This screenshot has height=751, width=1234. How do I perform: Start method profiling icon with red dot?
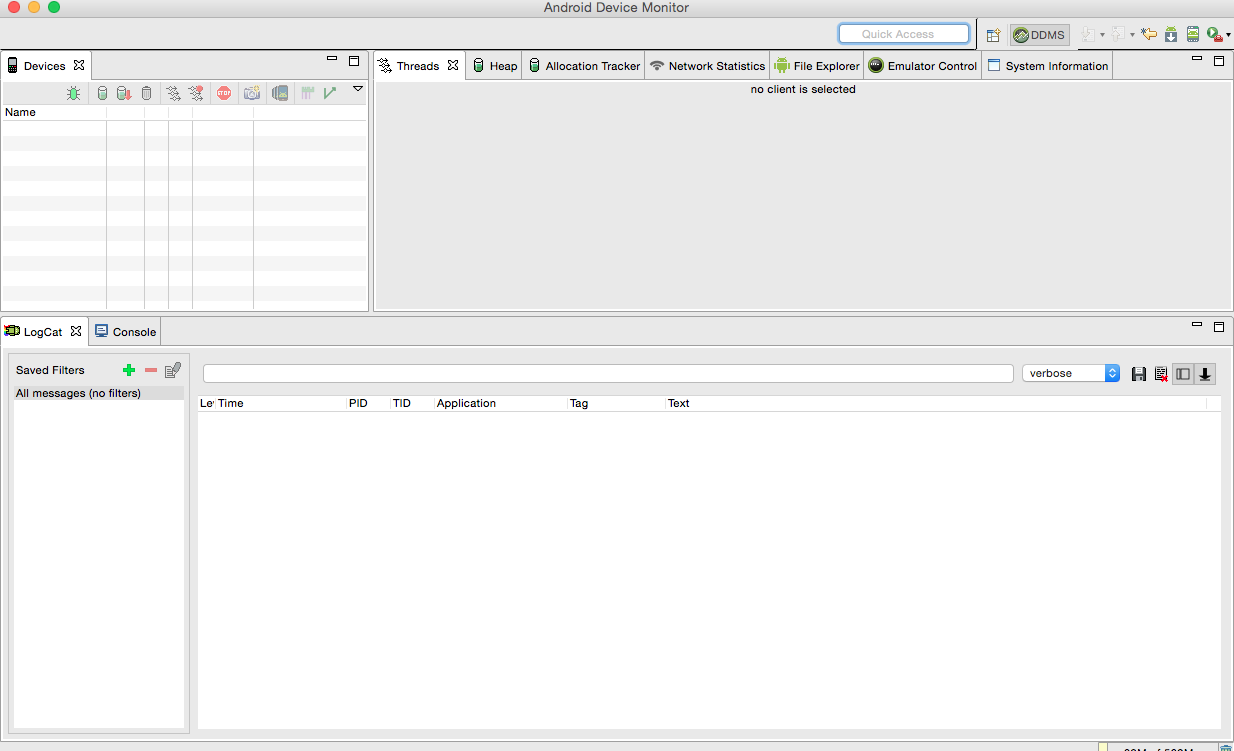click(196, 93)
